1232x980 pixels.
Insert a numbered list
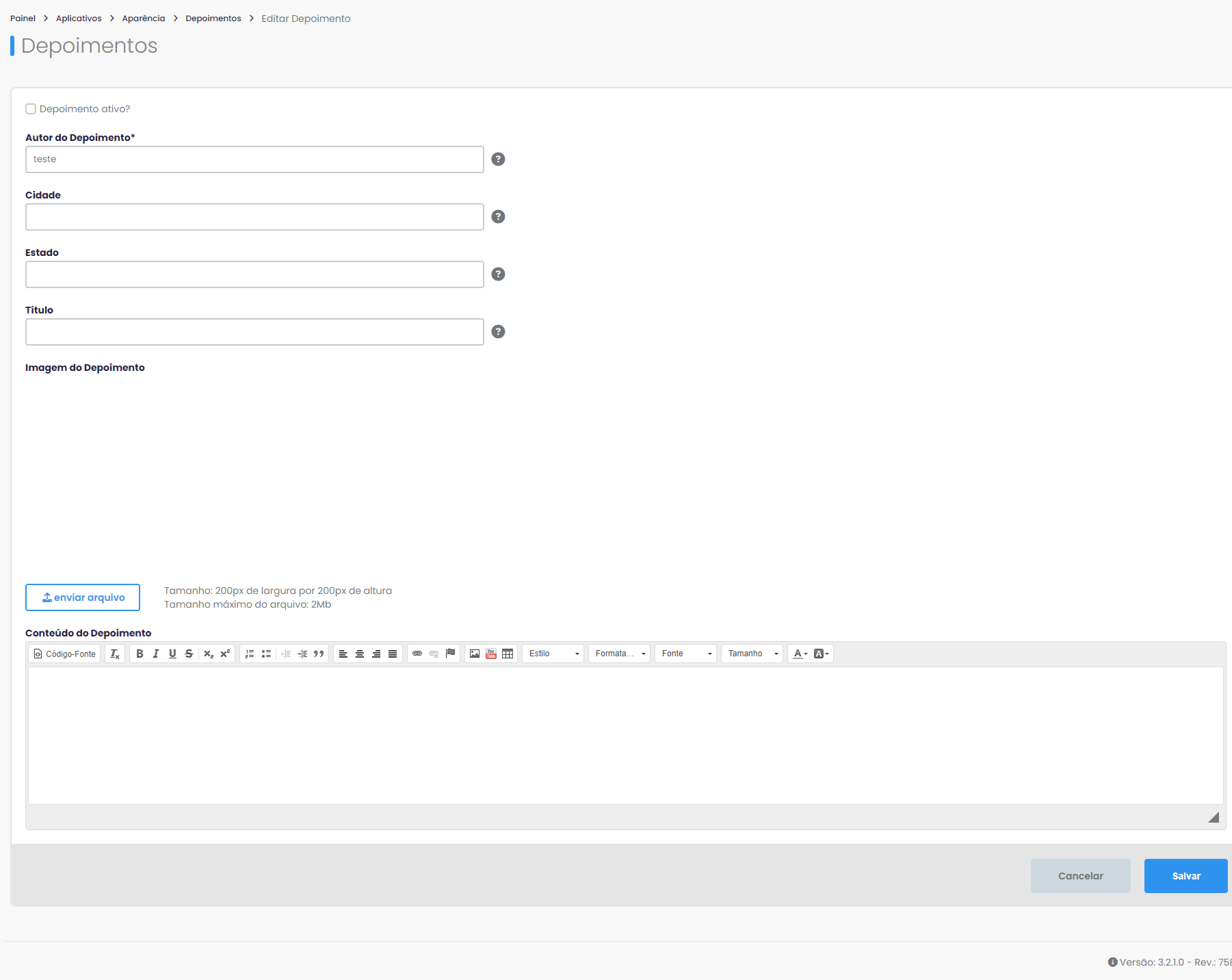(250, 654)
